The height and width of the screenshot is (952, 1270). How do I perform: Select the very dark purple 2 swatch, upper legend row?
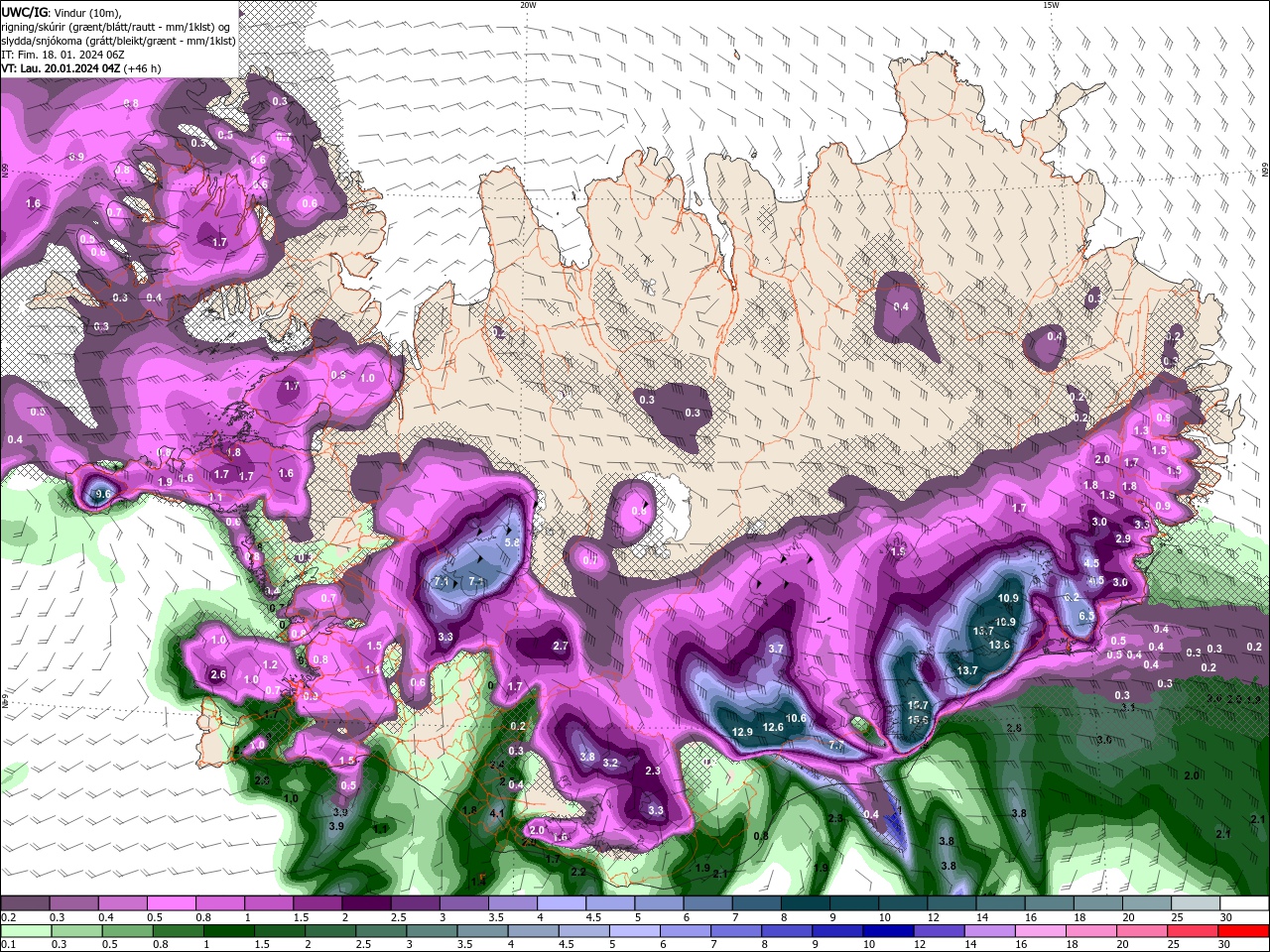pos(365,903)
